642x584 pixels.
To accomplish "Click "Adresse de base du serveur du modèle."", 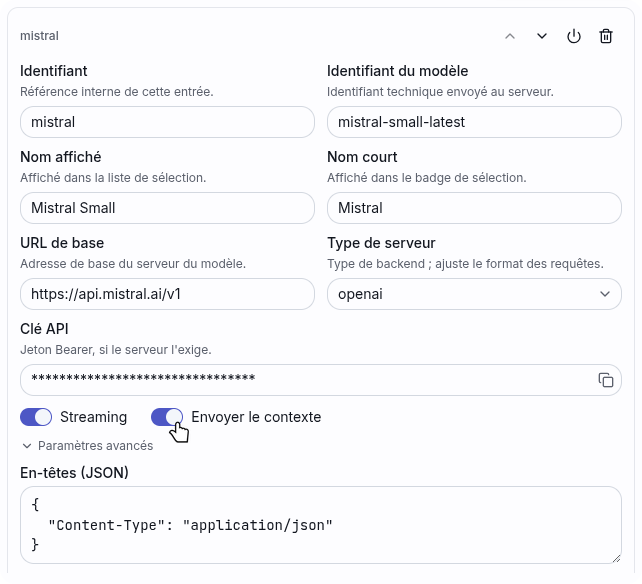I will click(133, 264).
